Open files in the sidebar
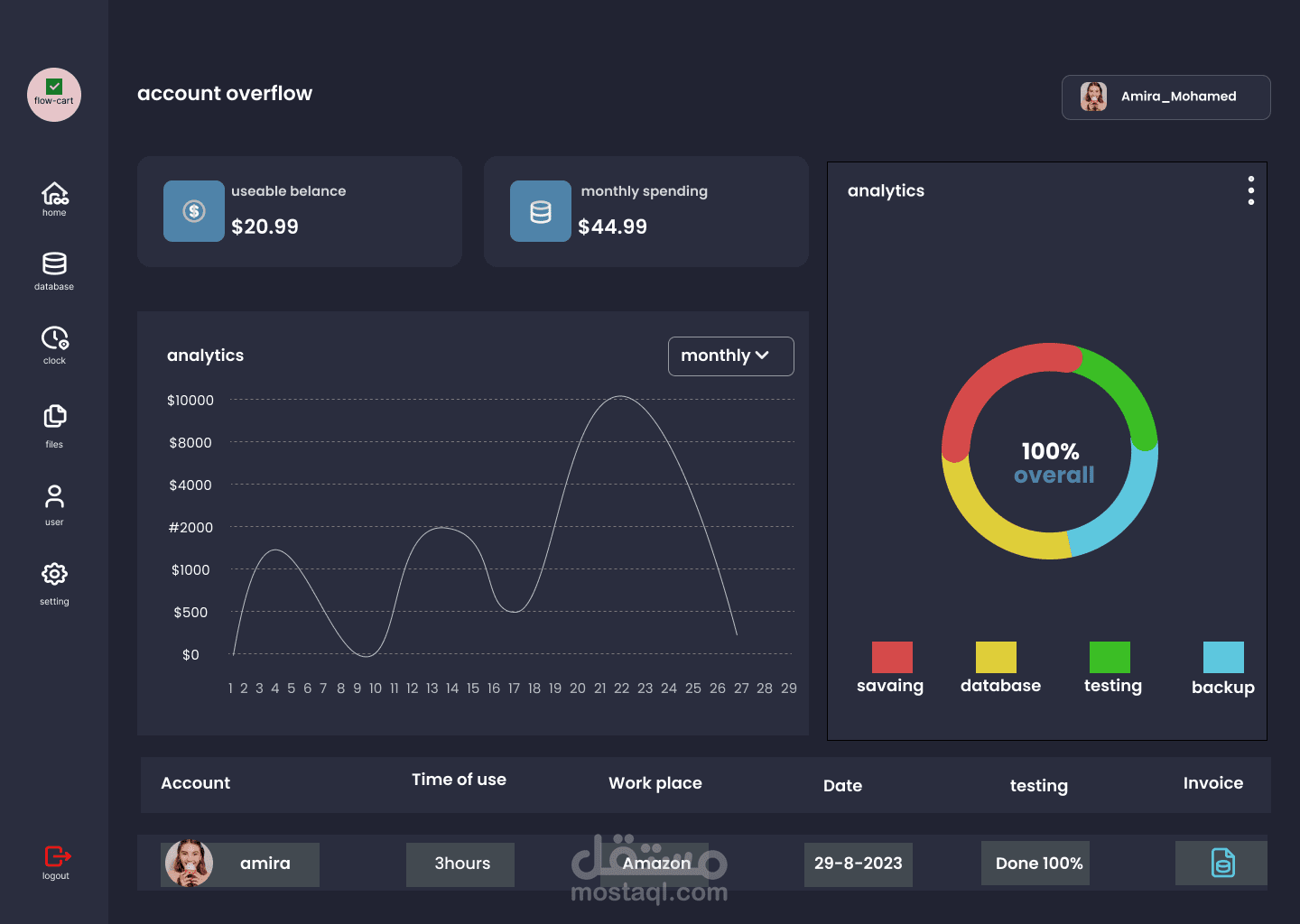 point(54,426)
